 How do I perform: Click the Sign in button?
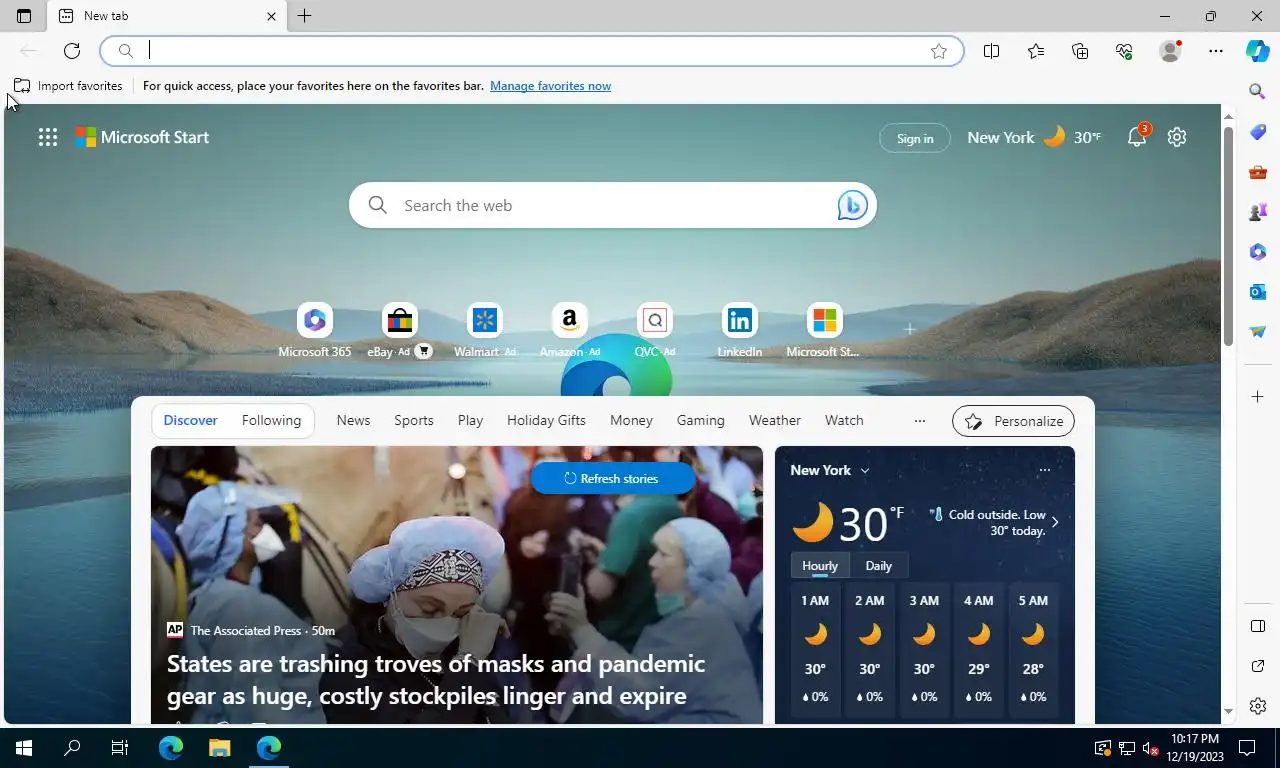(915, 138)
